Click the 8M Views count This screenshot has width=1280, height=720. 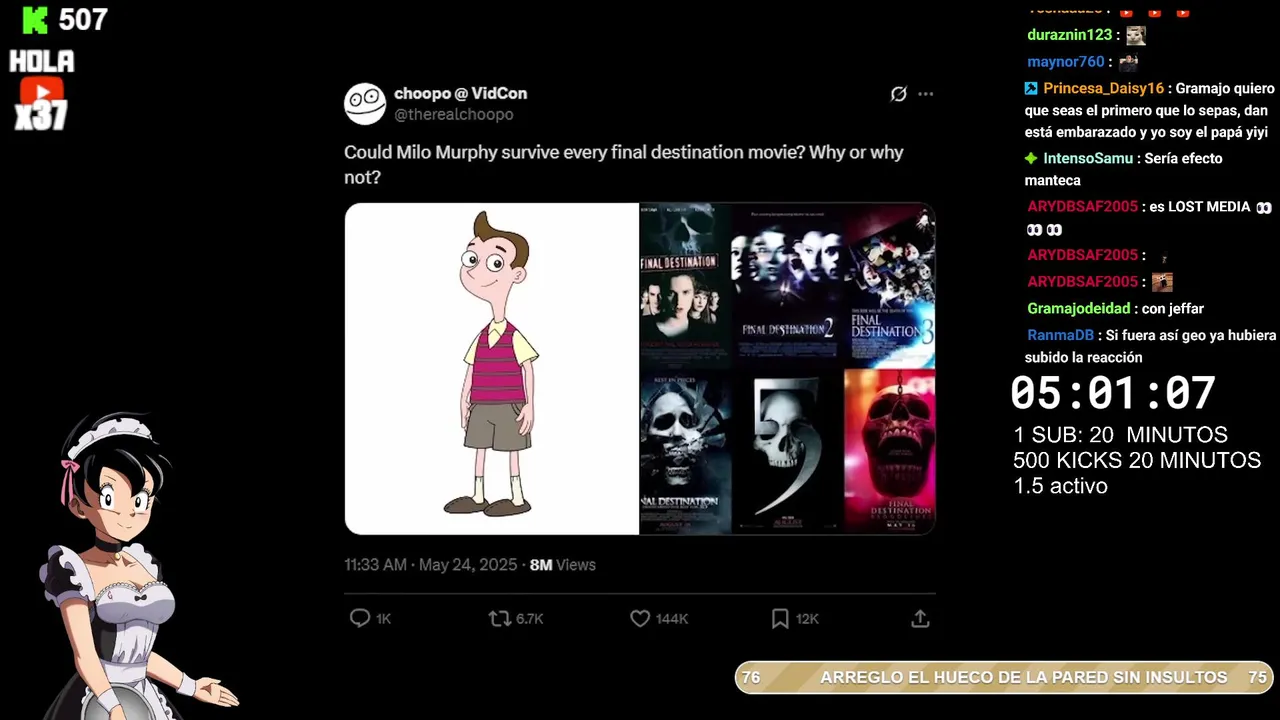tap(562, 565)
